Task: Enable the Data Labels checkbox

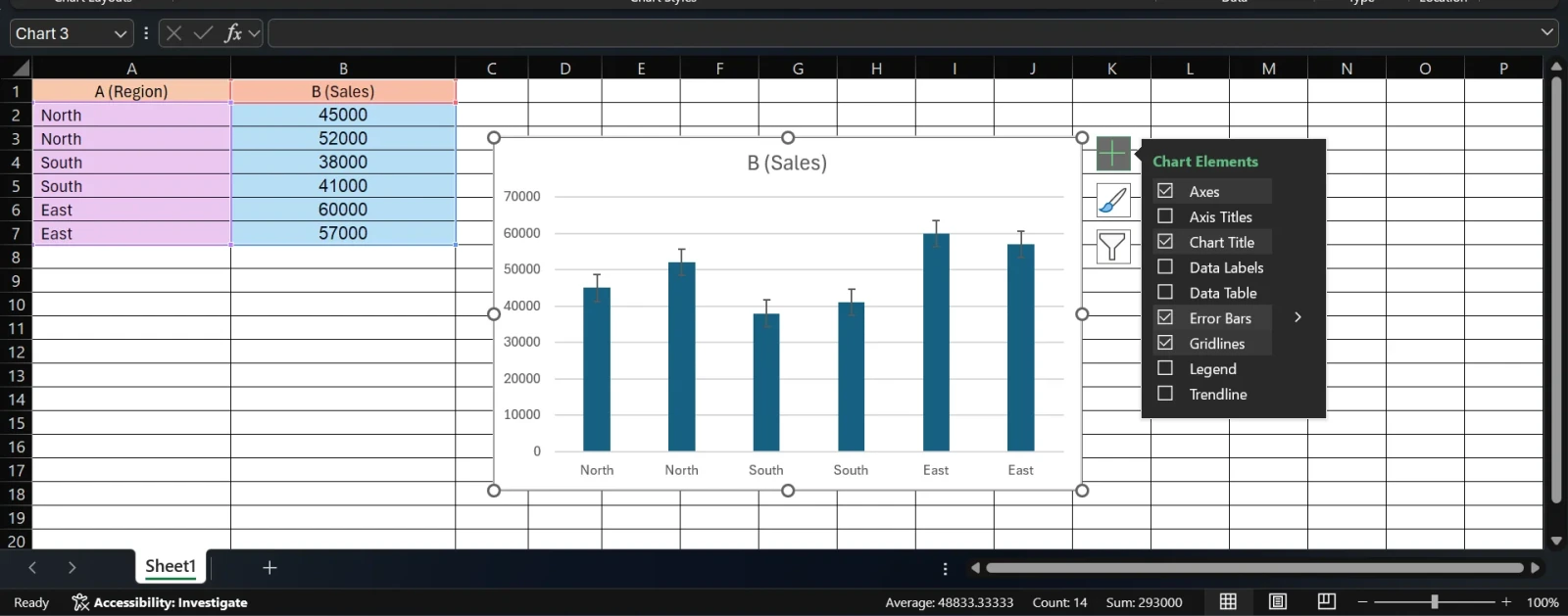Action: (x=1165, y=266)
